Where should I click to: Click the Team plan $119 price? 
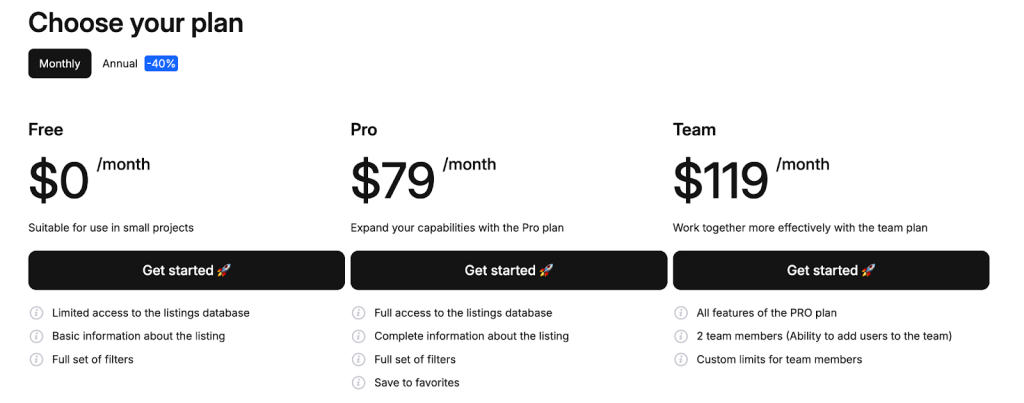point(720,181)
